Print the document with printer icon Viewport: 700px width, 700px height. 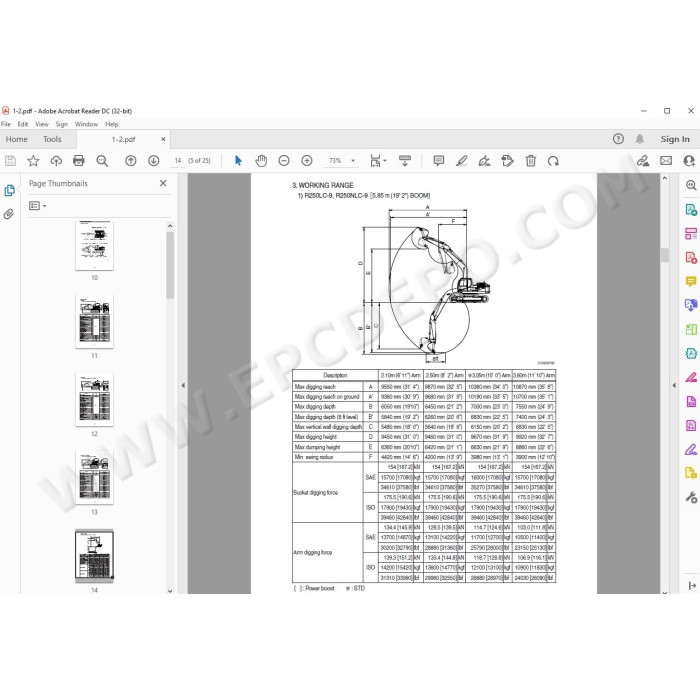(79, 161)
